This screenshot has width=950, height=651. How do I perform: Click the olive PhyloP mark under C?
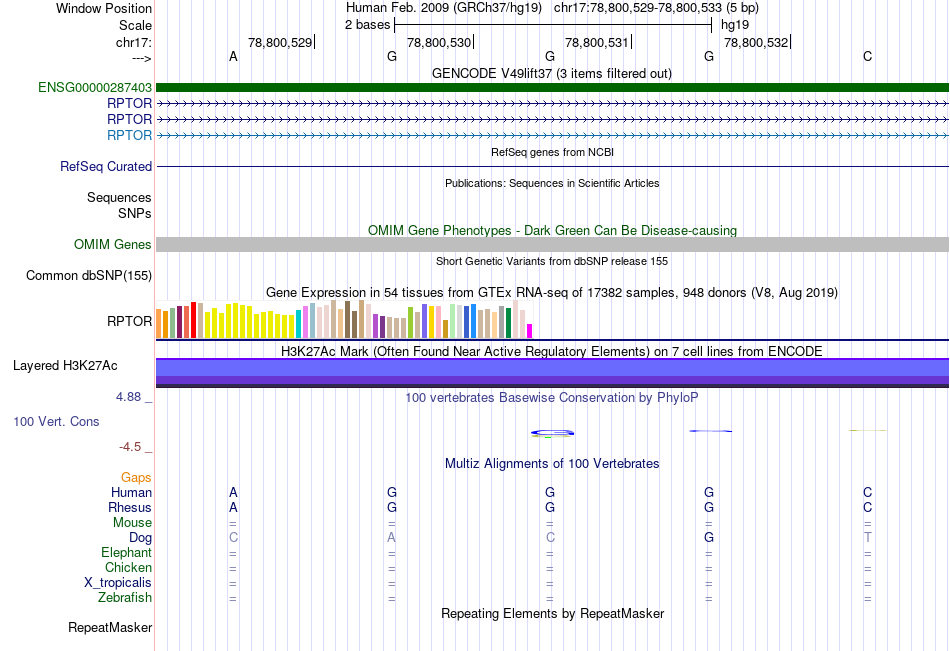(x=868, y=430)
